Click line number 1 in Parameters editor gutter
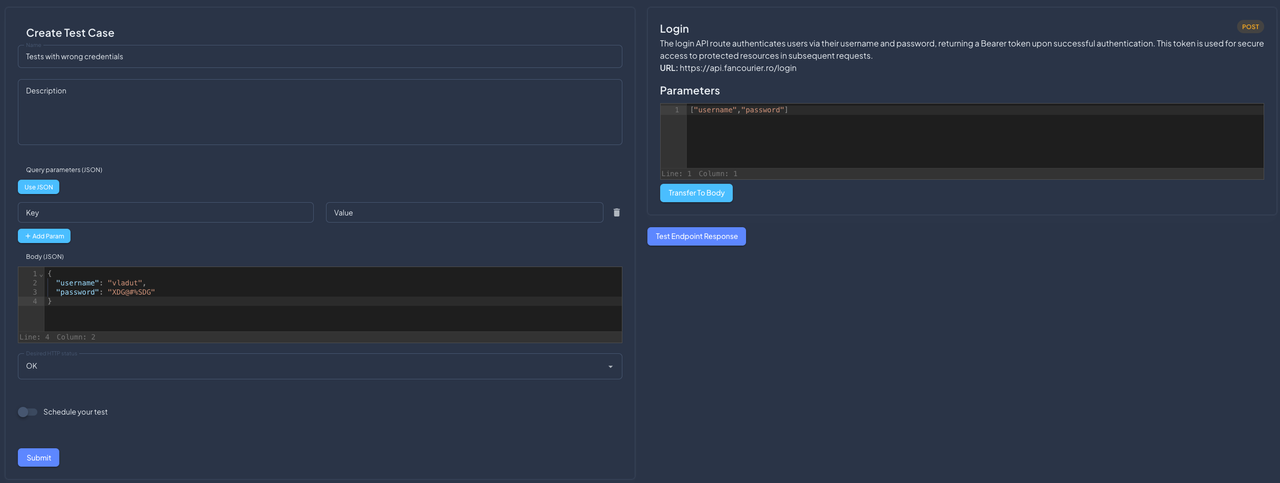The image size is (1280, 483). pyautogui.click(x=677, y=110)
